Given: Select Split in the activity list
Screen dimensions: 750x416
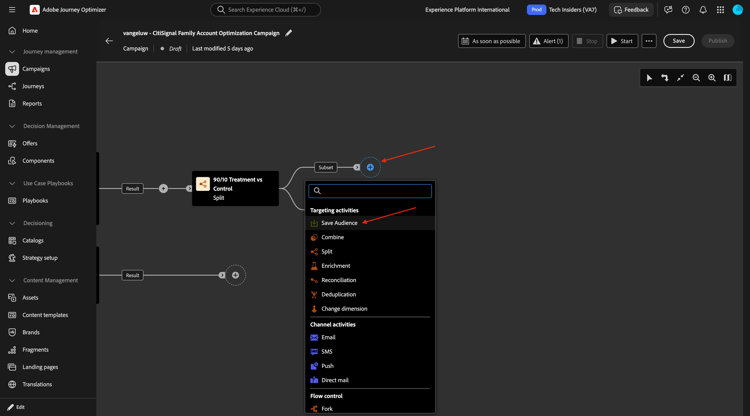Looking at the screenshot, I should 370,252.
